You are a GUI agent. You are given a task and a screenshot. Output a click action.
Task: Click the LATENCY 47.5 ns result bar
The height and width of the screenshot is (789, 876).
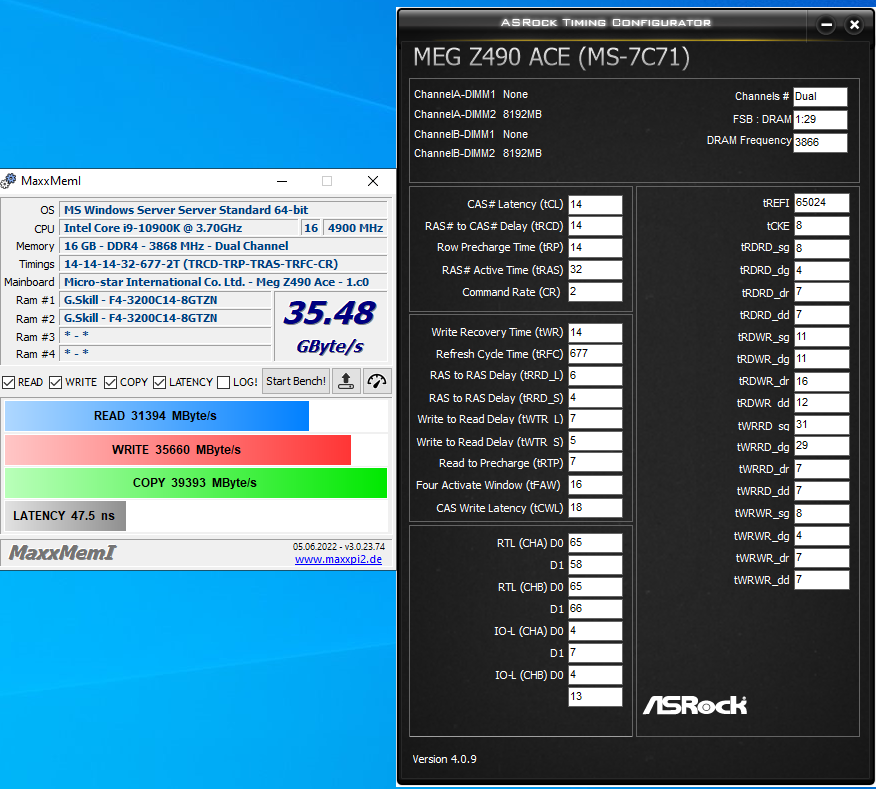coord(65,516)
